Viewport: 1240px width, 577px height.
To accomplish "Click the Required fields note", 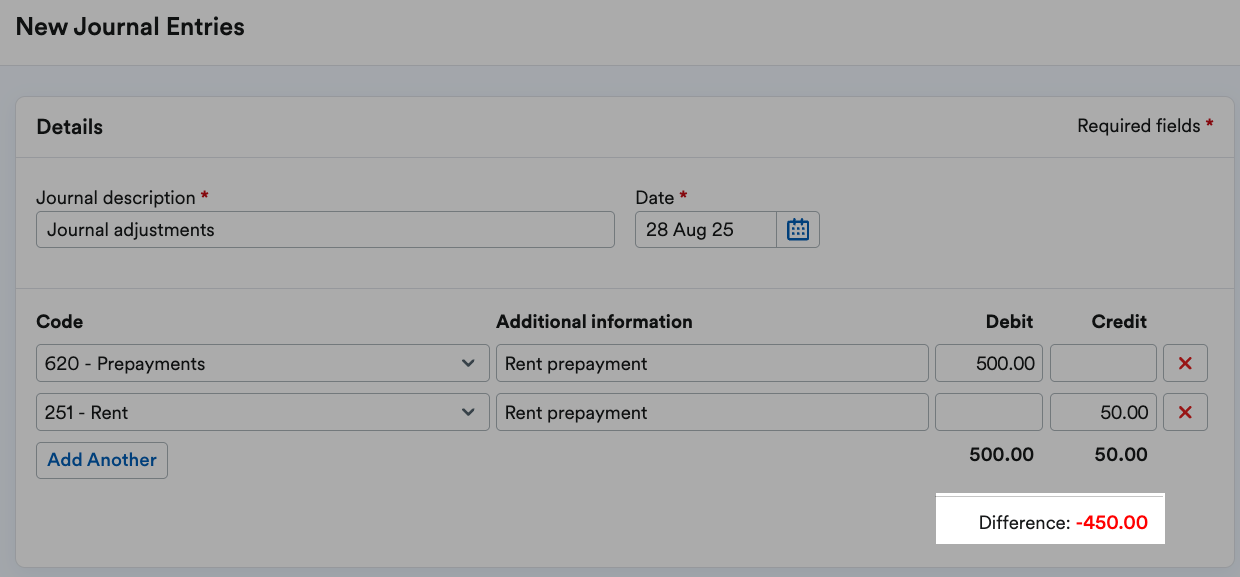I will point(1145,126).
